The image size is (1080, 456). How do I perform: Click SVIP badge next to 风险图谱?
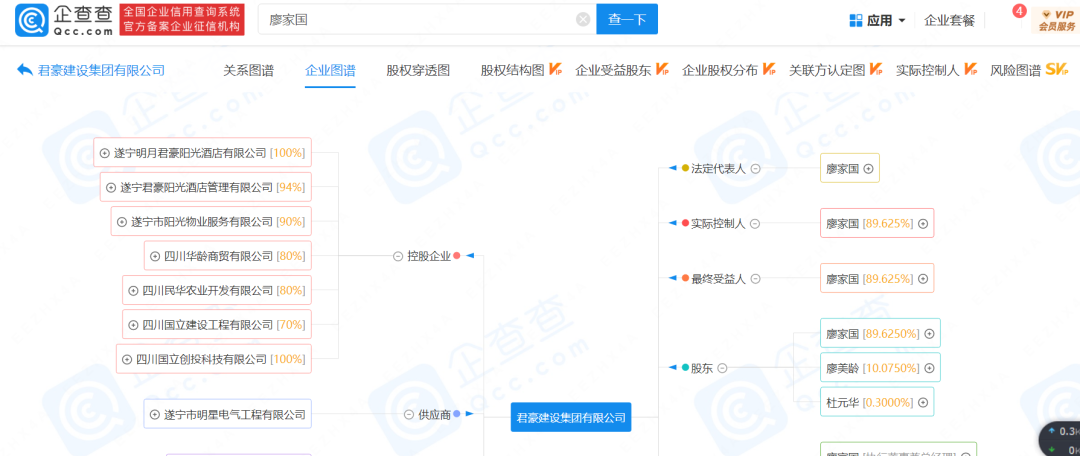pyautogui.click(x=1057, y=70)
